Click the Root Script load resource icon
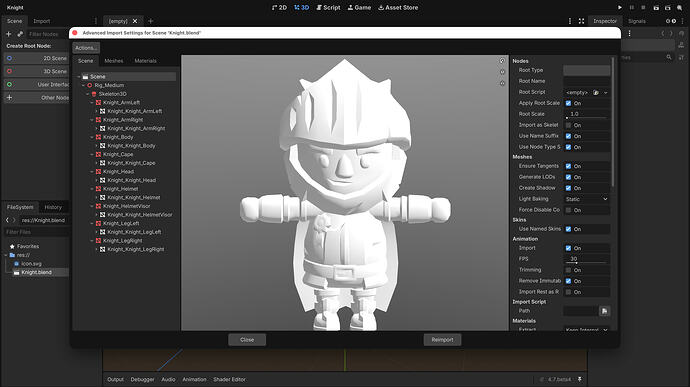Image resolution: width=690 pixels, height=387 pixels. click(595, 92)
